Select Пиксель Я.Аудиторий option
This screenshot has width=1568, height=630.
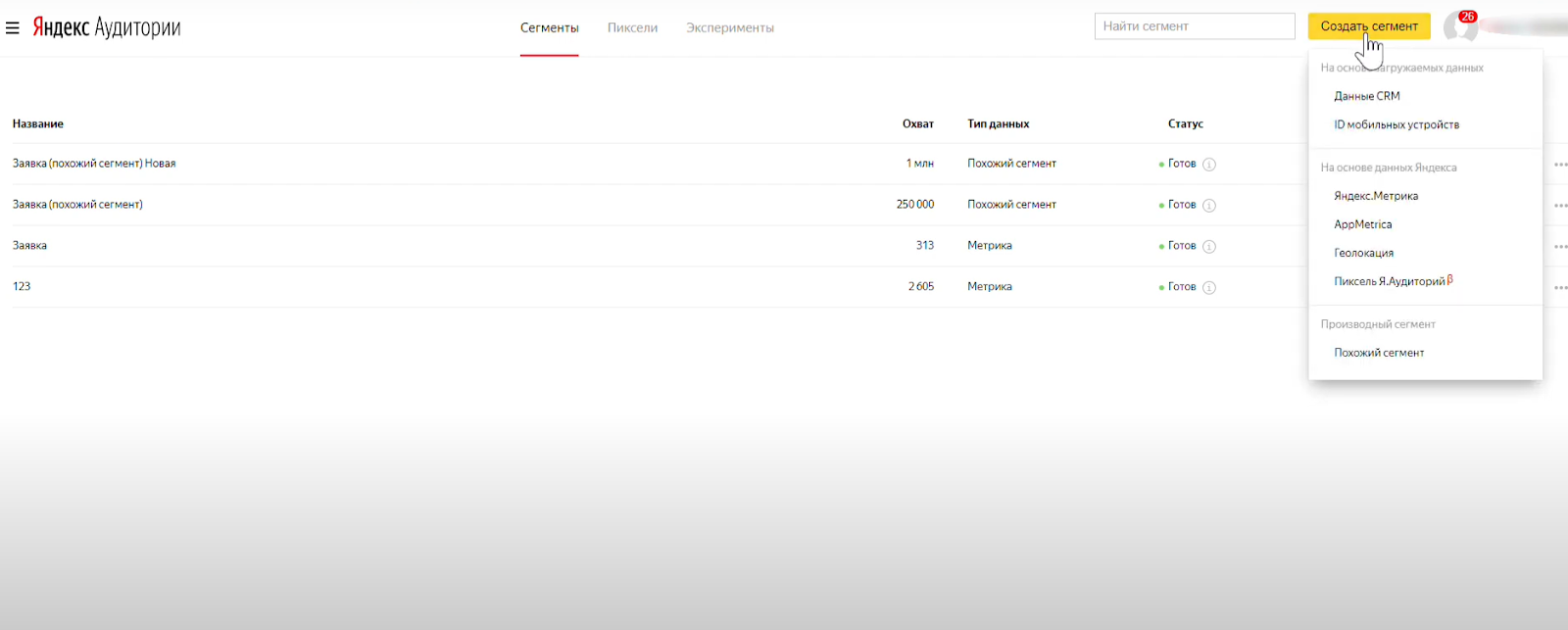pos(1393,281)
